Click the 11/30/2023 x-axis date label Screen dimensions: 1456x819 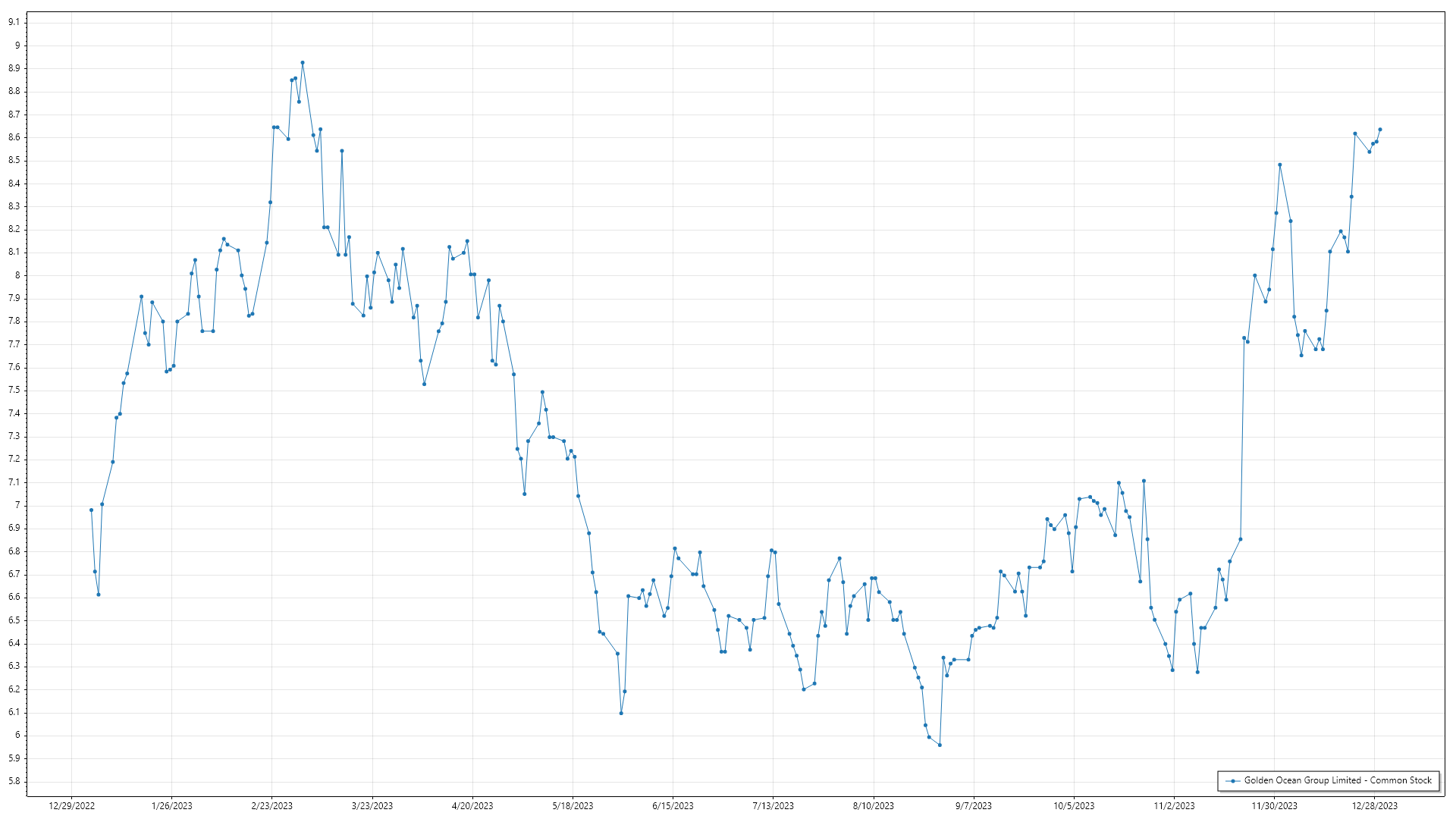pos(1274,806)
